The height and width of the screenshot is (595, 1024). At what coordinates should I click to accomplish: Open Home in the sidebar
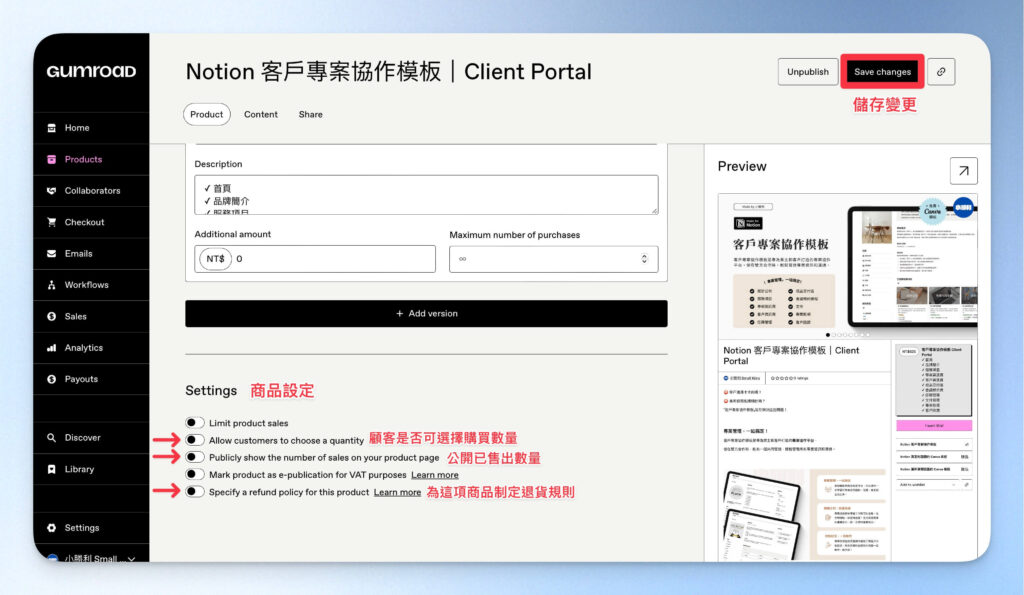pos(91,128)
